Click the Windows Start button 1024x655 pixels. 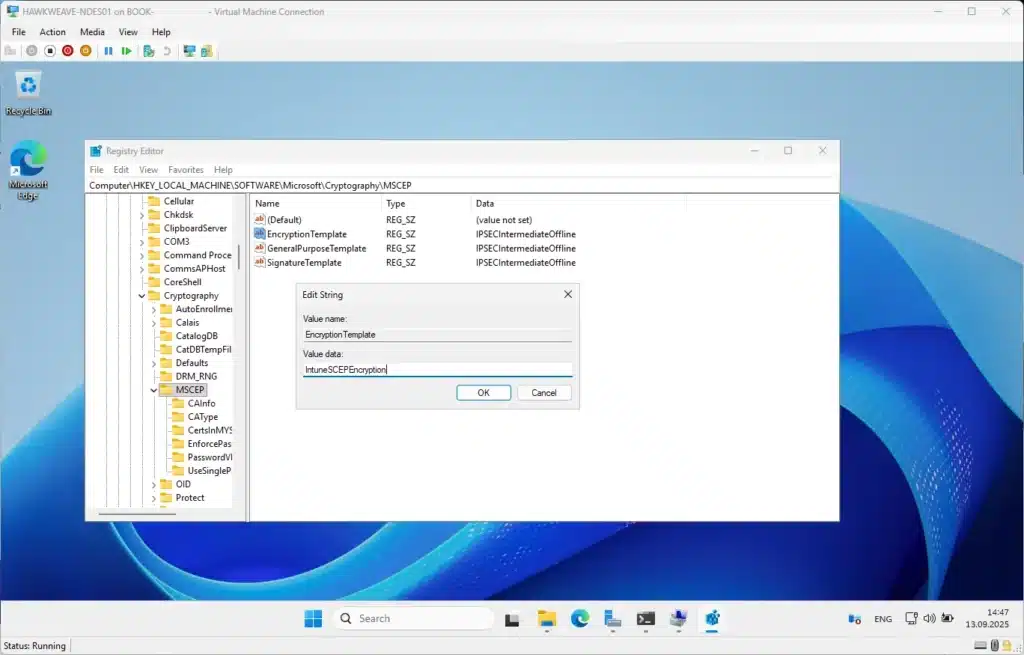(313, 619)
